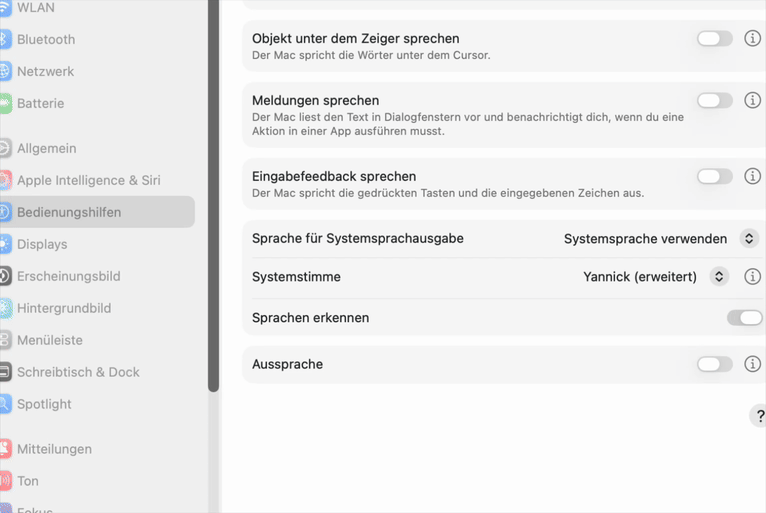
Task: Click the Displays sidebar icon
Action: (5, 244)
